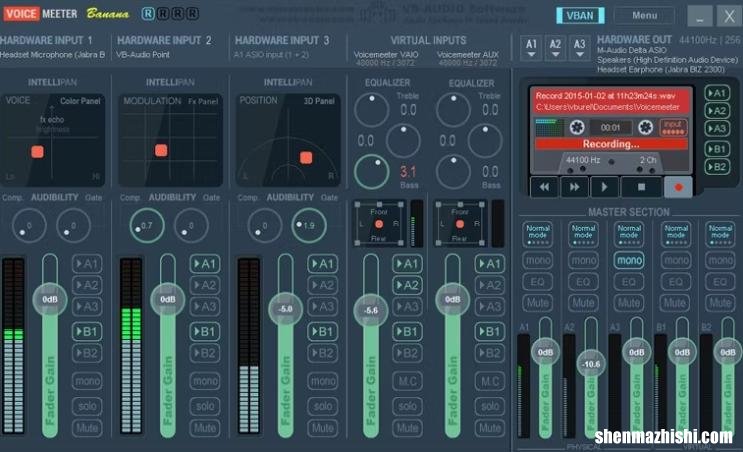The height and width of the screenshot is (452, 743).
Task: Click the Hardware Input 2 modulation panel marker
Action: click(x=161, y=150)
